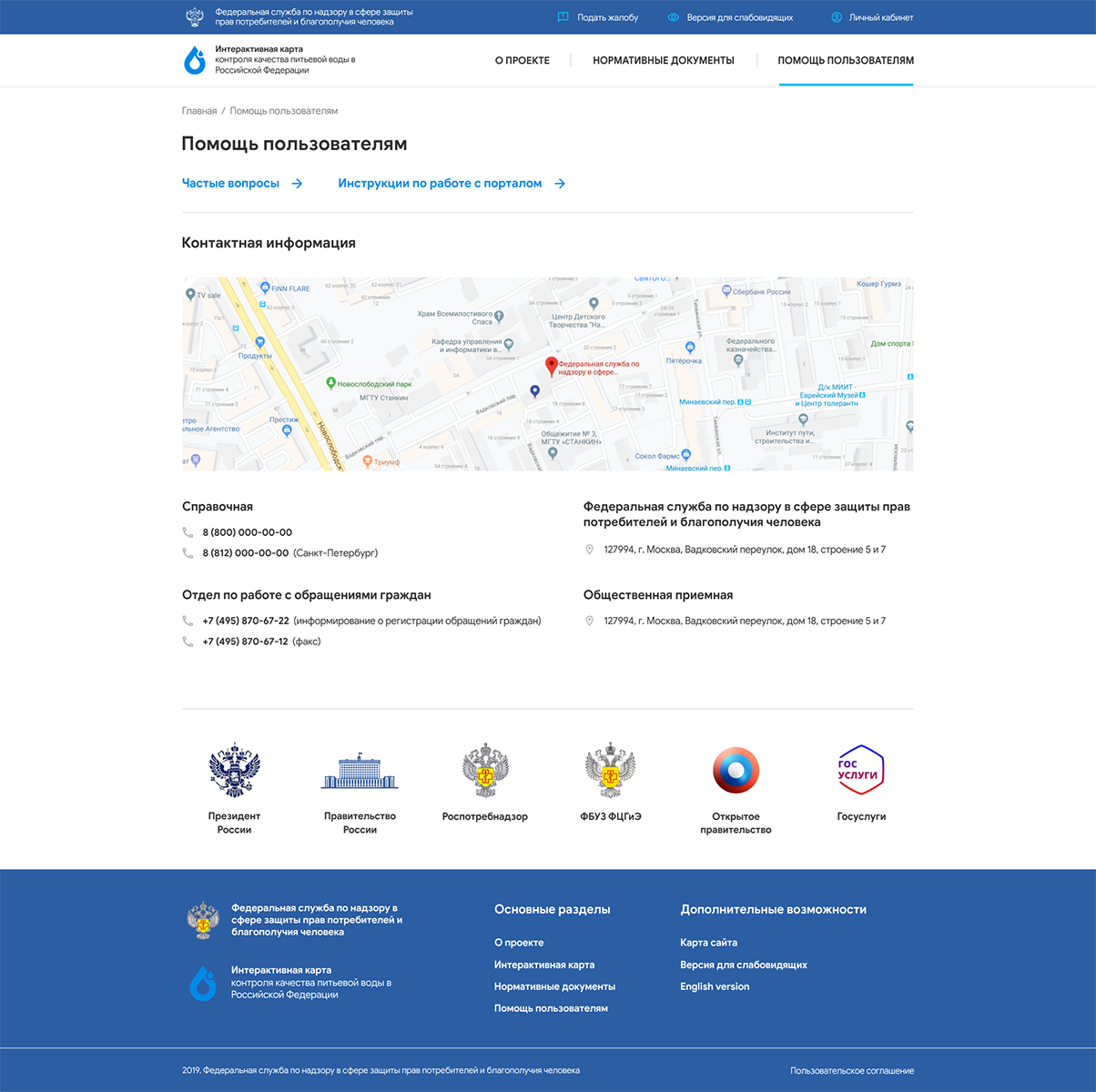The height and width of the screenshot is (1092, 1096).
Task: Go to Главная in the breadcrumb
Action: pyautogui.click(x=199, y=111)
